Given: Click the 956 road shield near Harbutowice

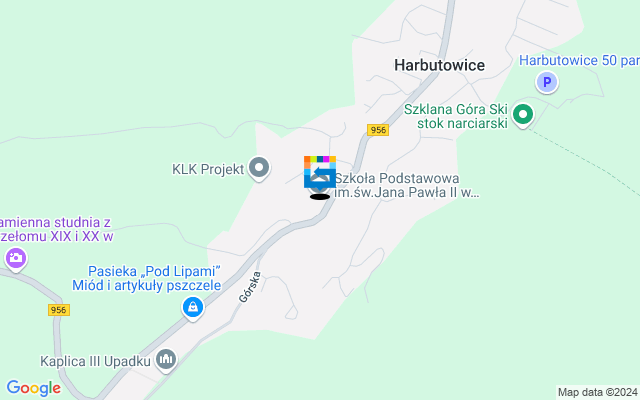Looking at the screenshot, I should (x=378, y=130).
